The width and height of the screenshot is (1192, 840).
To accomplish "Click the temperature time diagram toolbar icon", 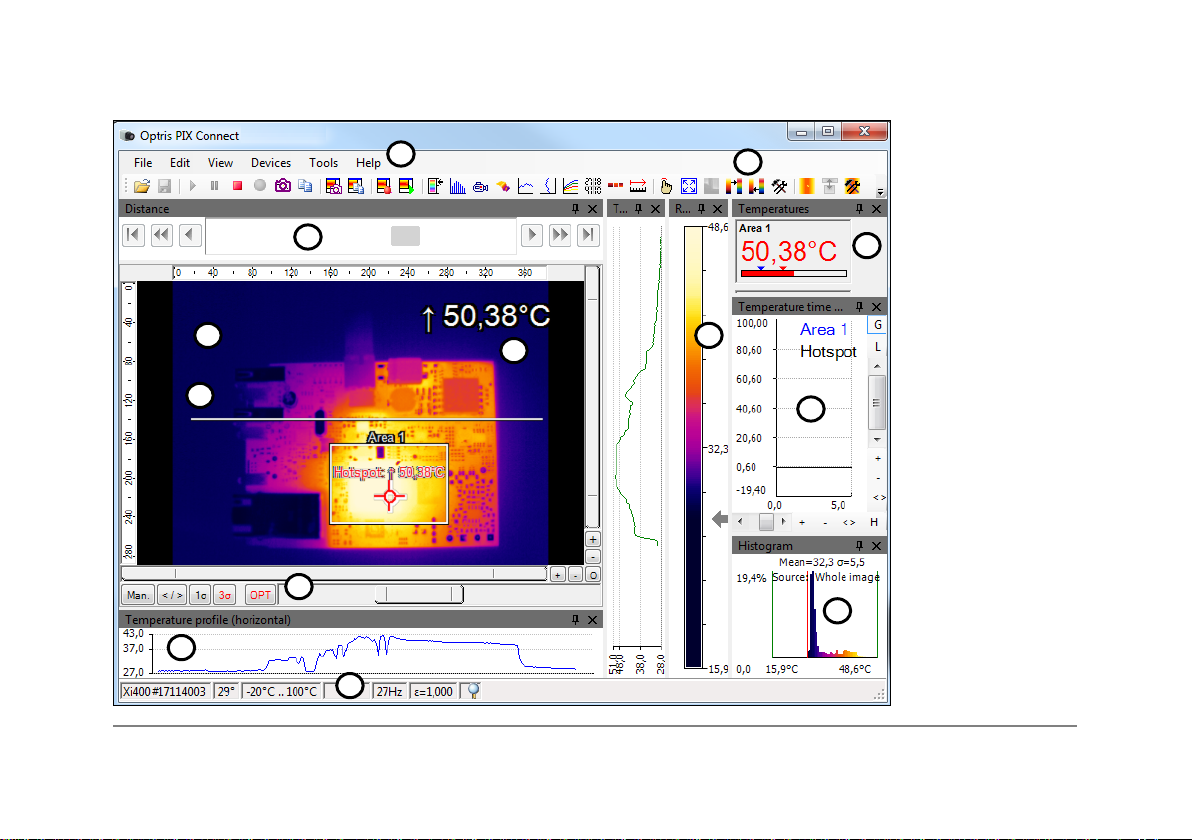I will pyautogui.click(x=525, y=186).
